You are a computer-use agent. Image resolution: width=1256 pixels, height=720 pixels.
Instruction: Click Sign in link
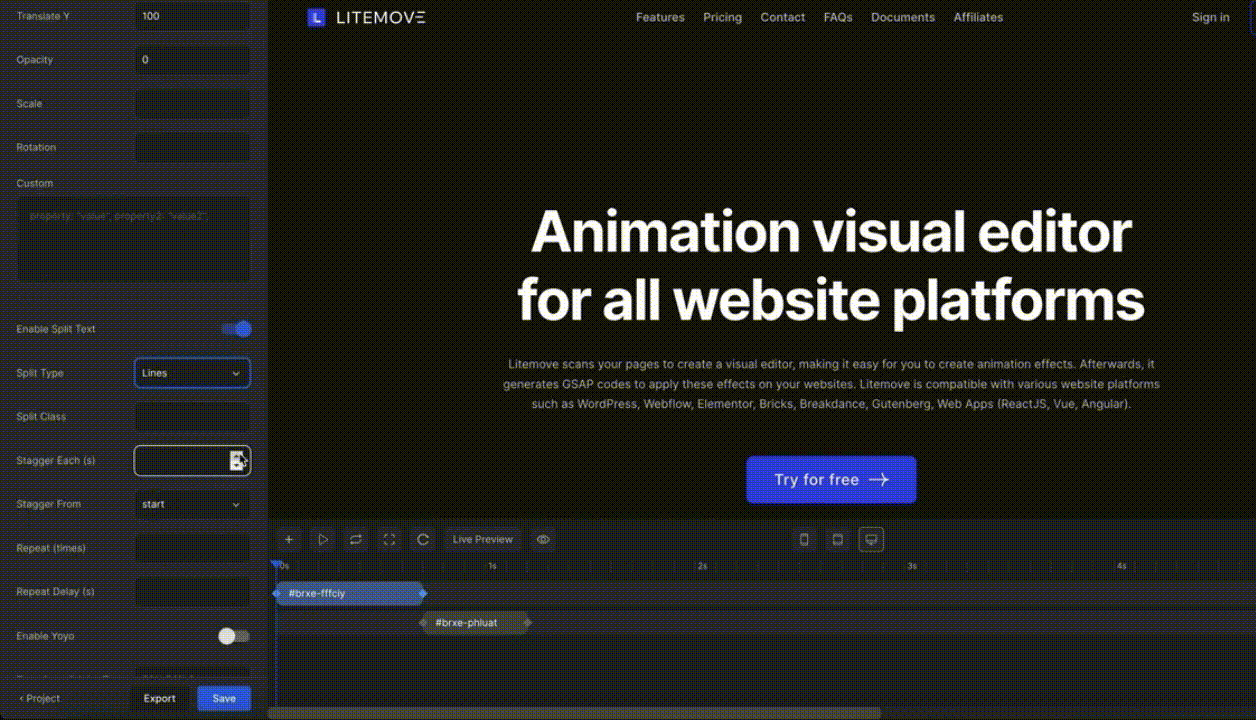point(1211,17)
